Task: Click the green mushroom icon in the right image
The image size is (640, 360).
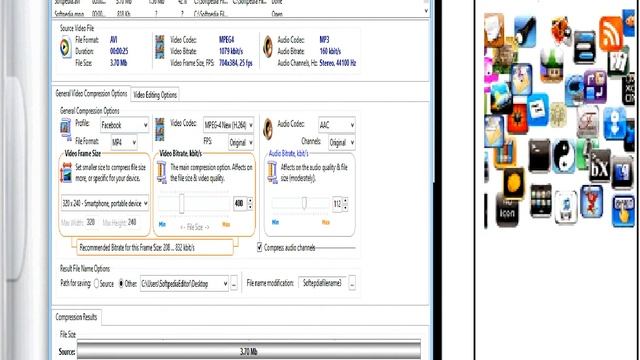Action: pyautogui.click(x=552, y=66)
